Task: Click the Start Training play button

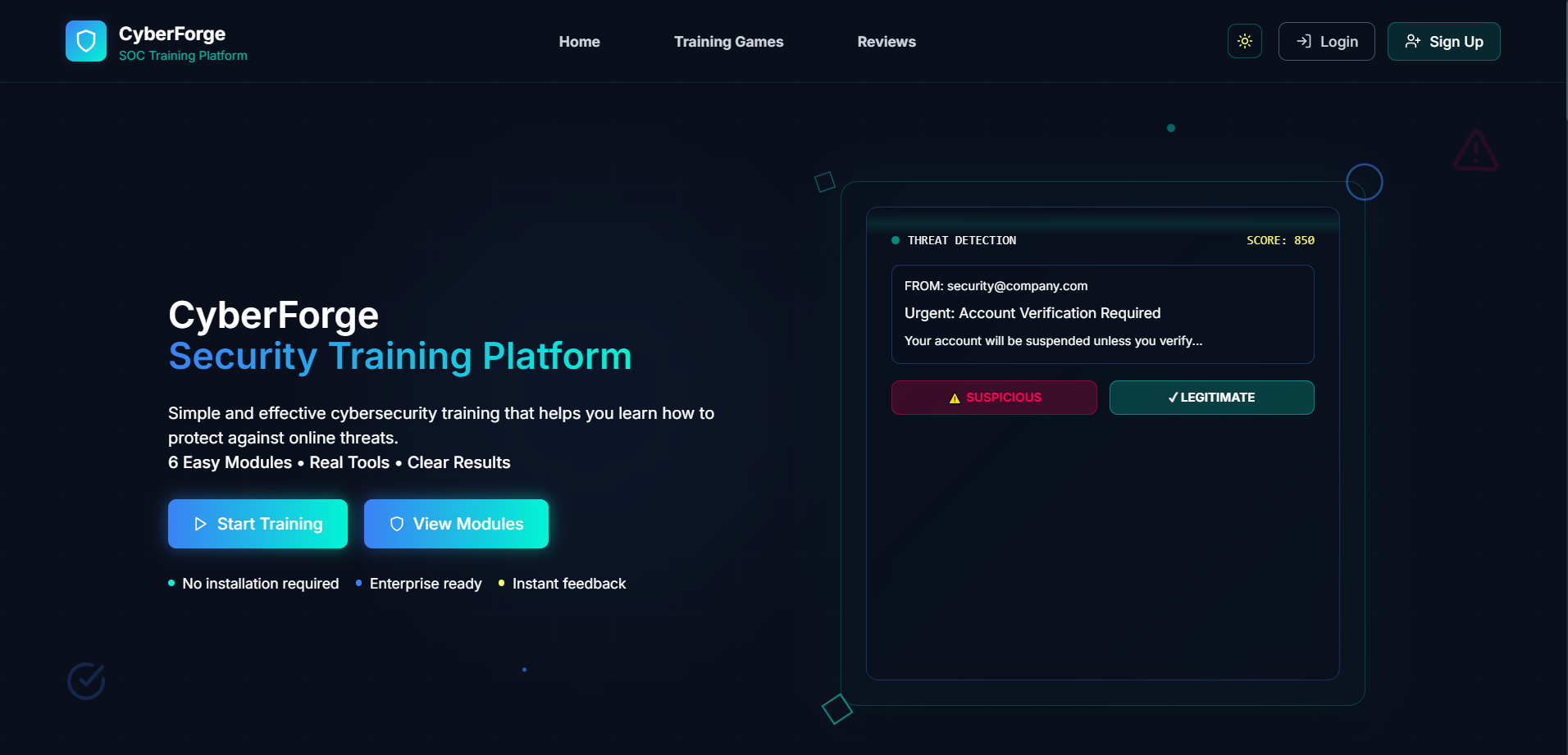Action: (258, 524)
